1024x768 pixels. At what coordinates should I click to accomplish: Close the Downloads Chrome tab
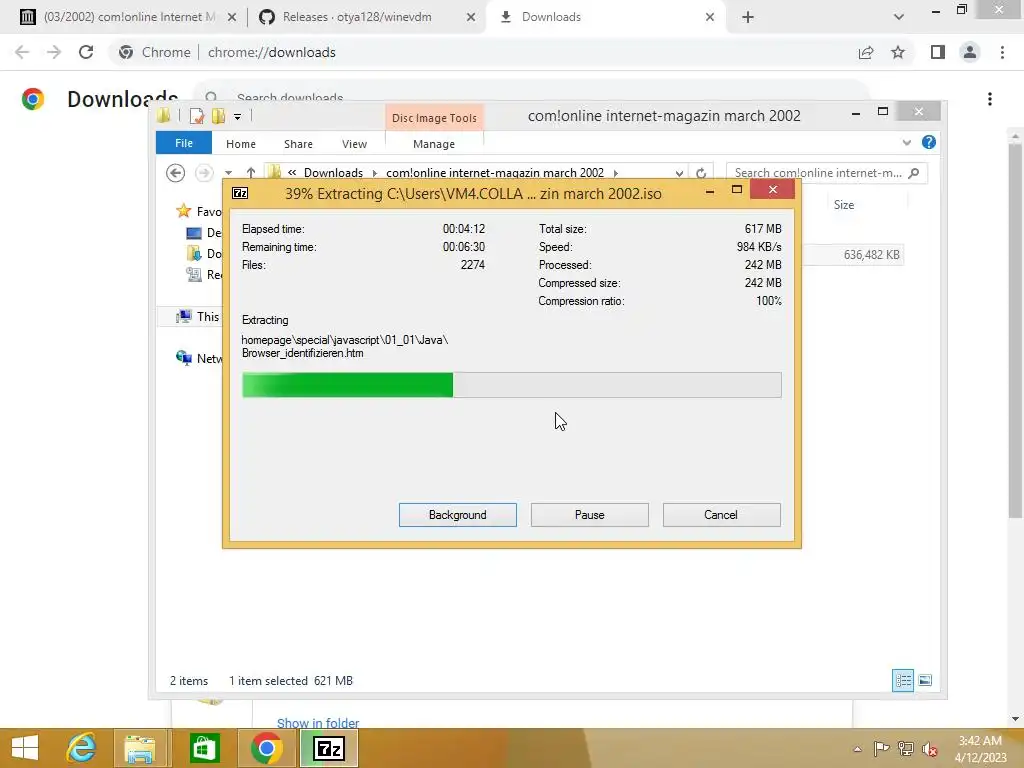(x=710, y=17)
